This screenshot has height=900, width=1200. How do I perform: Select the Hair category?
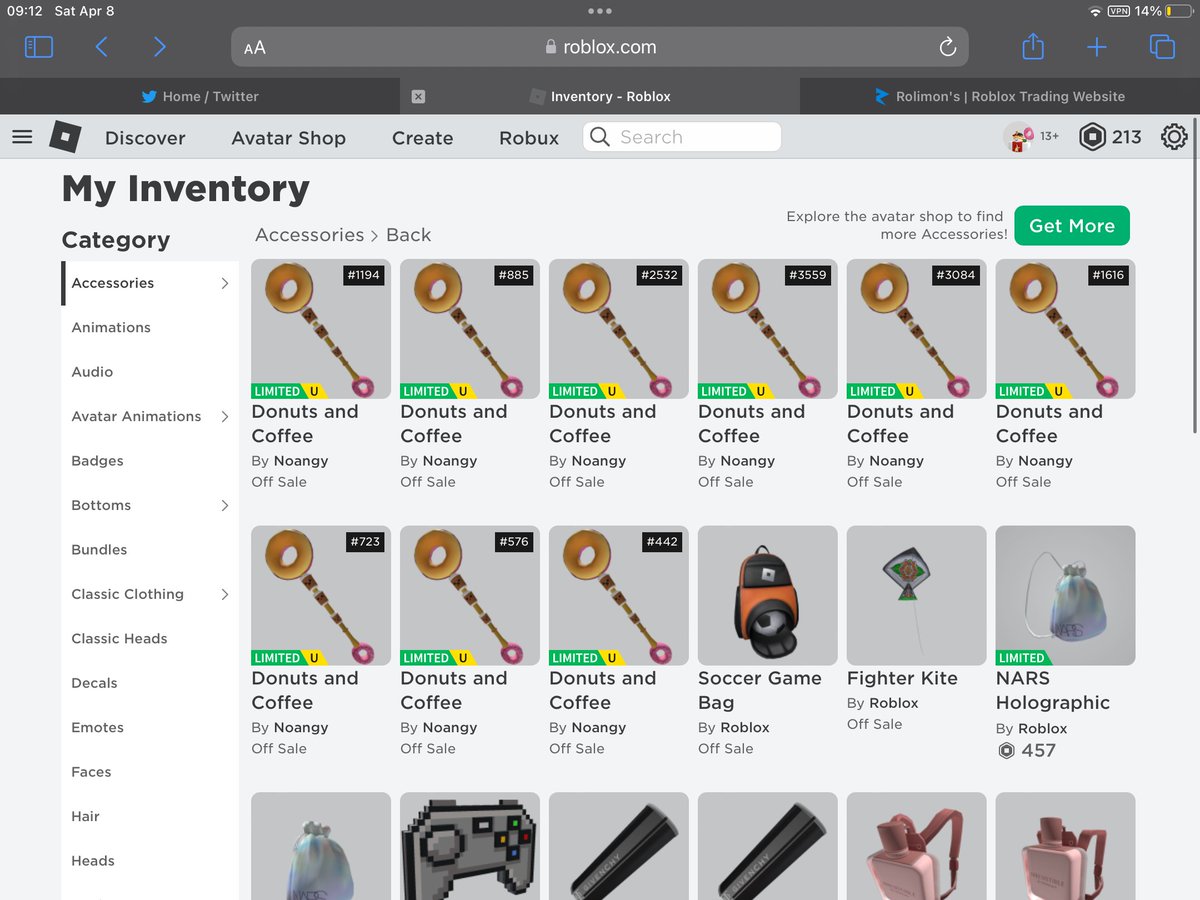(x=85, y=816)
